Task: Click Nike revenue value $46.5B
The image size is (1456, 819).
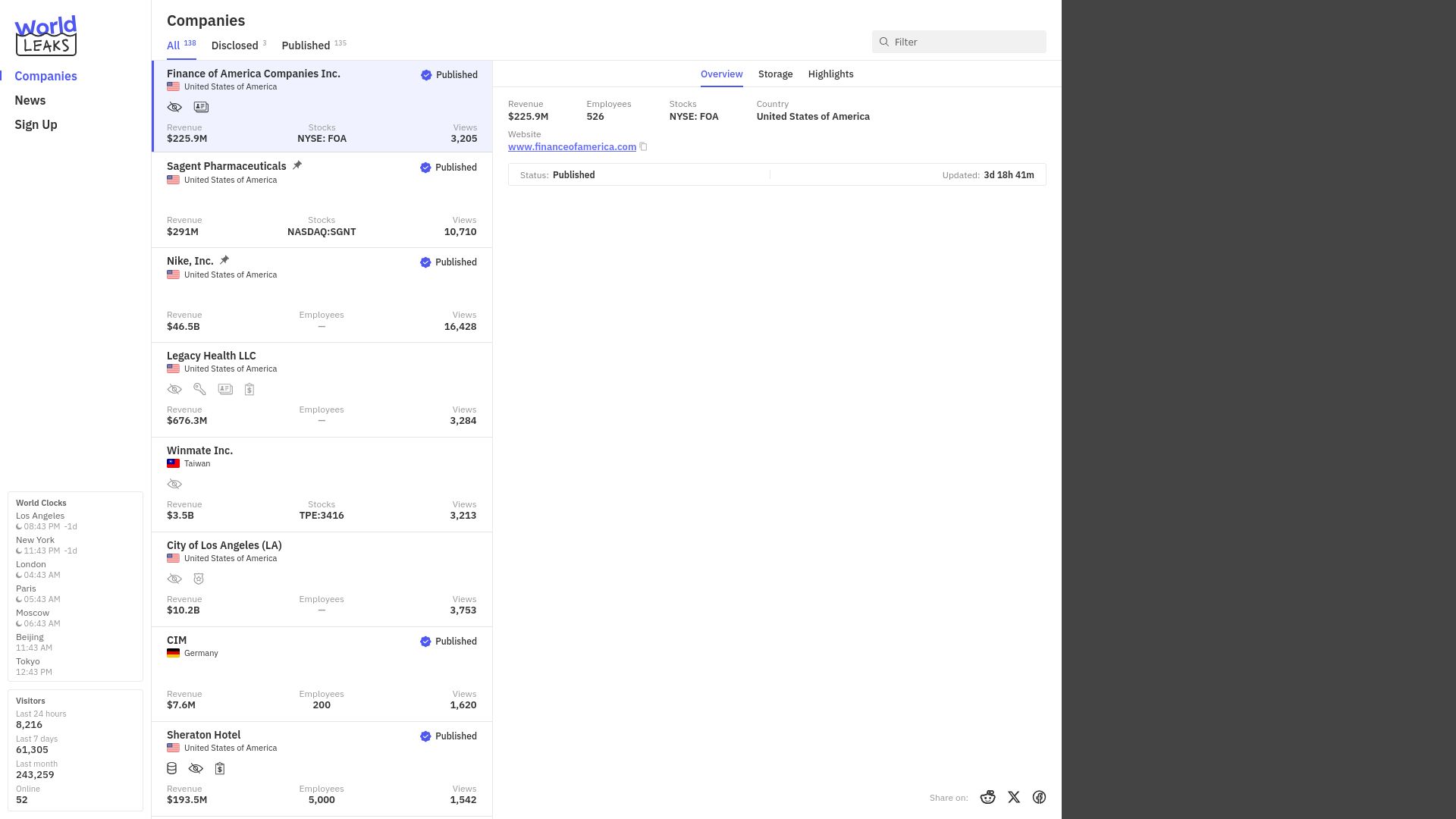Action: point(184,326)
